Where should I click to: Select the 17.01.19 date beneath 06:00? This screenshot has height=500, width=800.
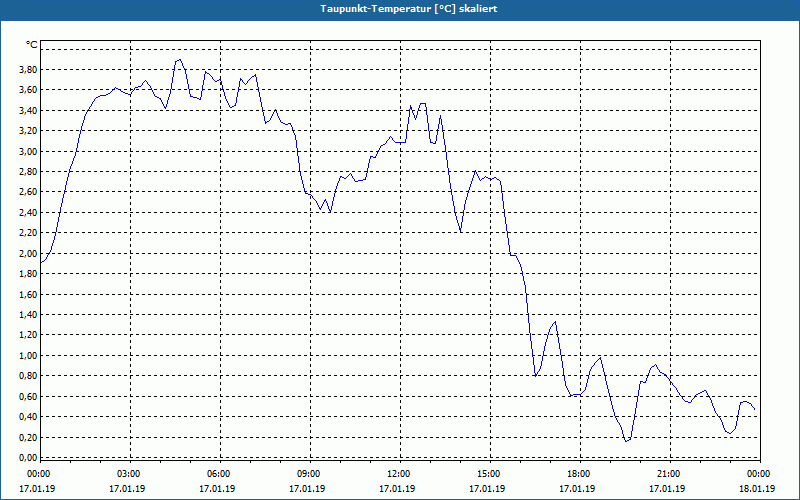pyautogui.click(x=217, y=488)
